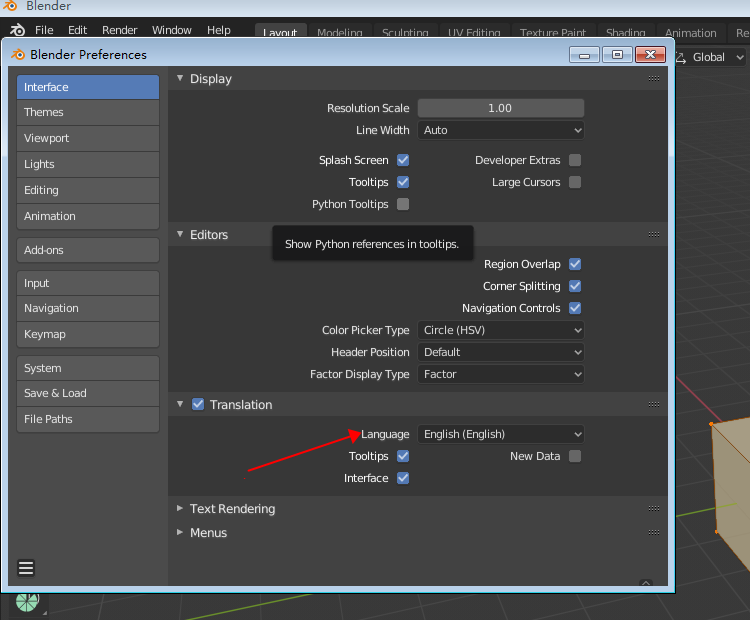The image size is (750, 620).
Task: Click the transform orientation icon beside Global
Action: tap(681, 57)
